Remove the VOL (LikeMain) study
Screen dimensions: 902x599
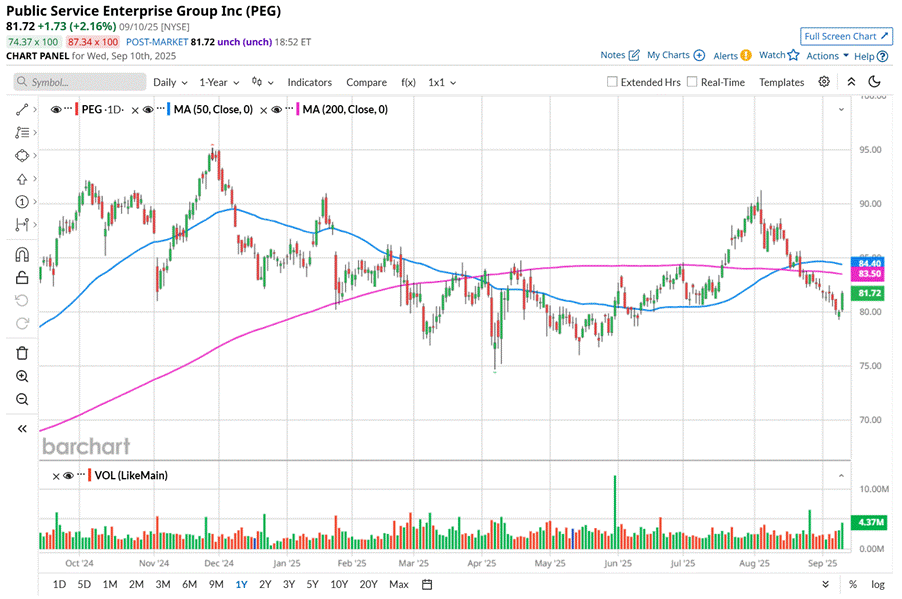click(56, 476)
